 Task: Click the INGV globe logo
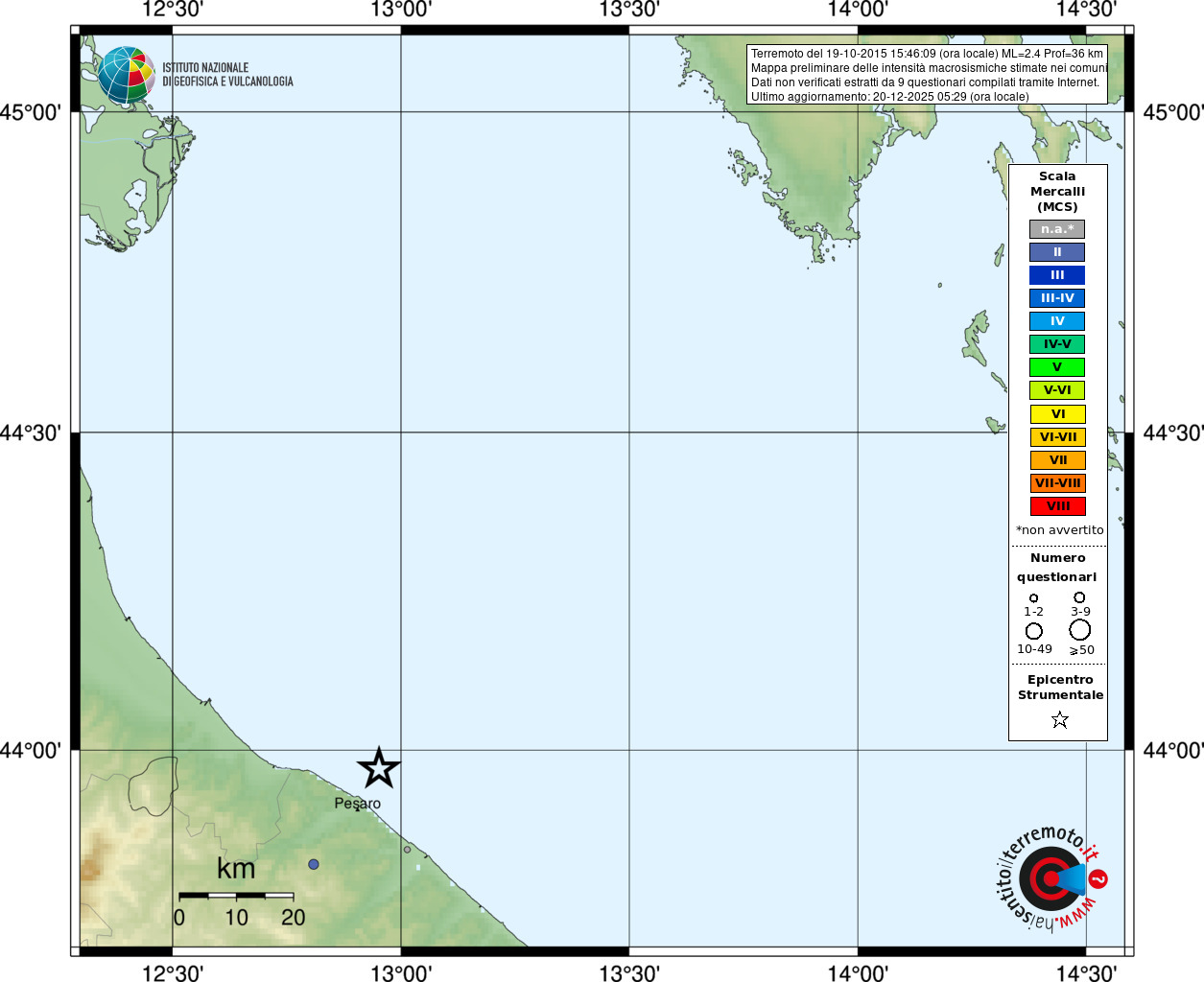(127, 76)
